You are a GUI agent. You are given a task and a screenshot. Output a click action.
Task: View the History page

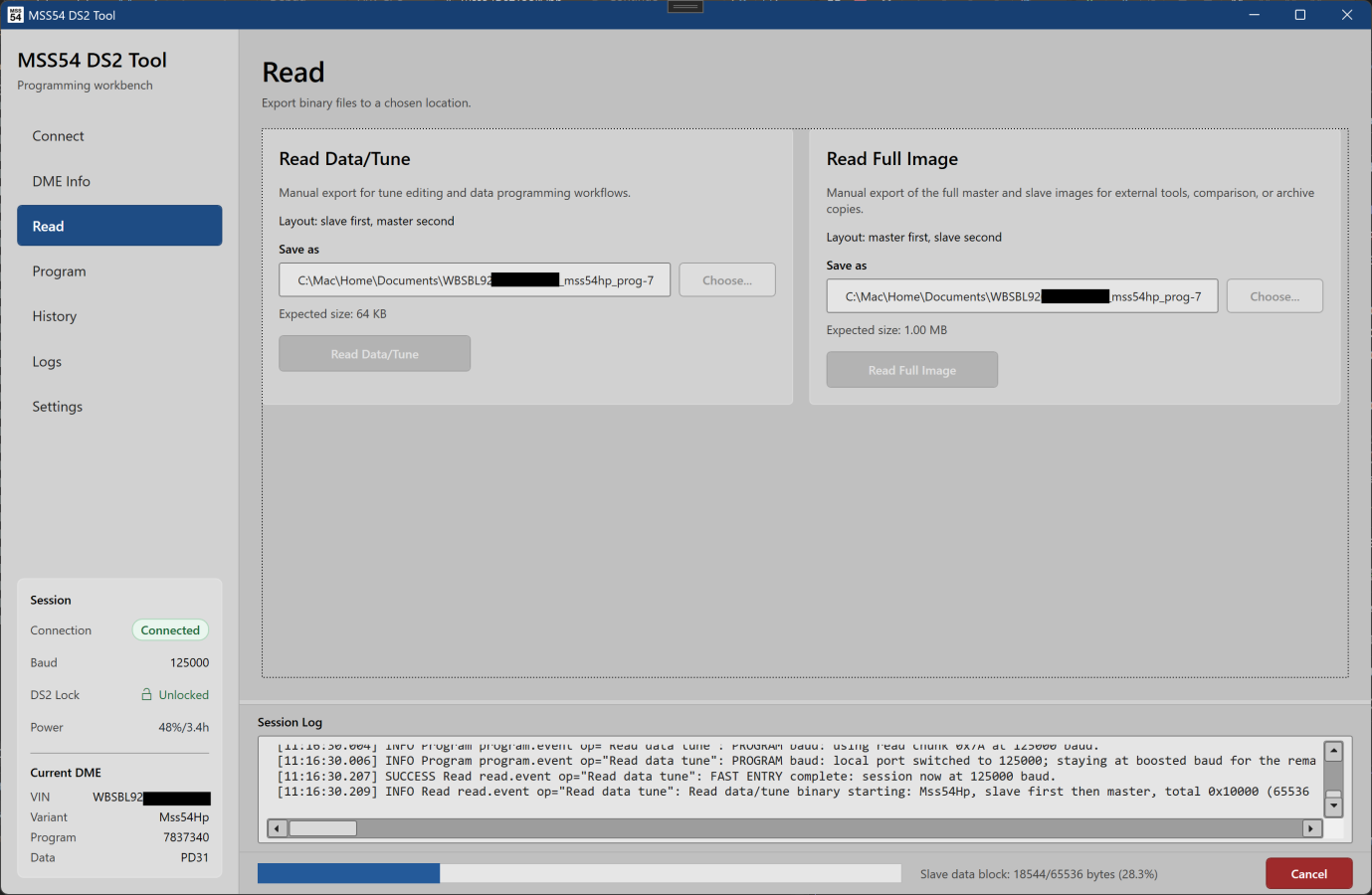click(119, 316)
